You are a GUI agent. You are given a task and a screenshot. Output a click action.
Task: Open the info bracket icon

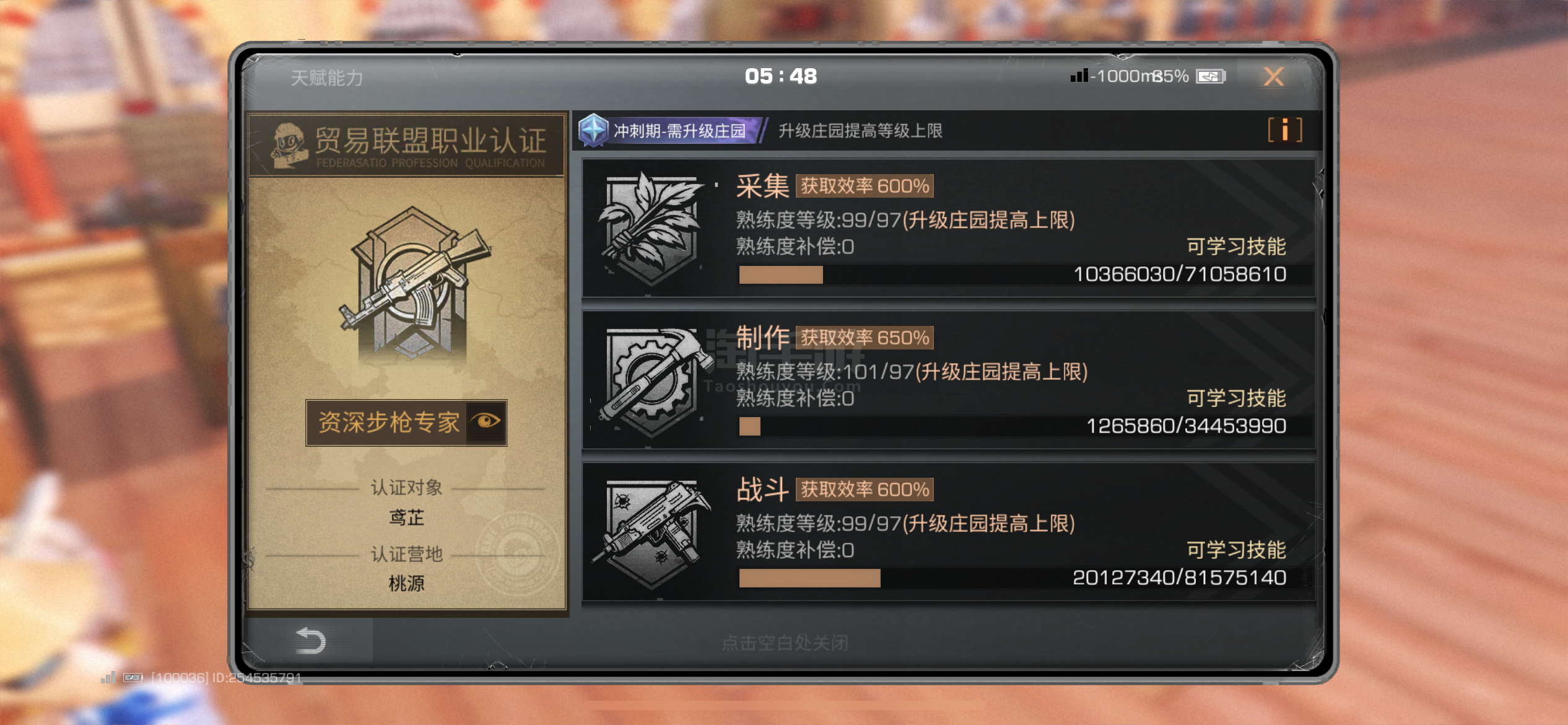[1285, 130]
